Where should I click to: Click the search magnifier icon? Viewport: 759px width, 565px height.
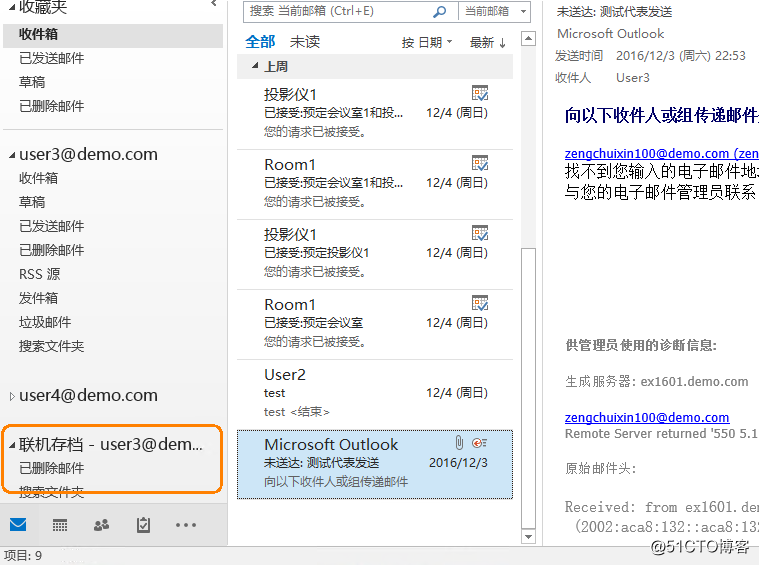(440, 12)
